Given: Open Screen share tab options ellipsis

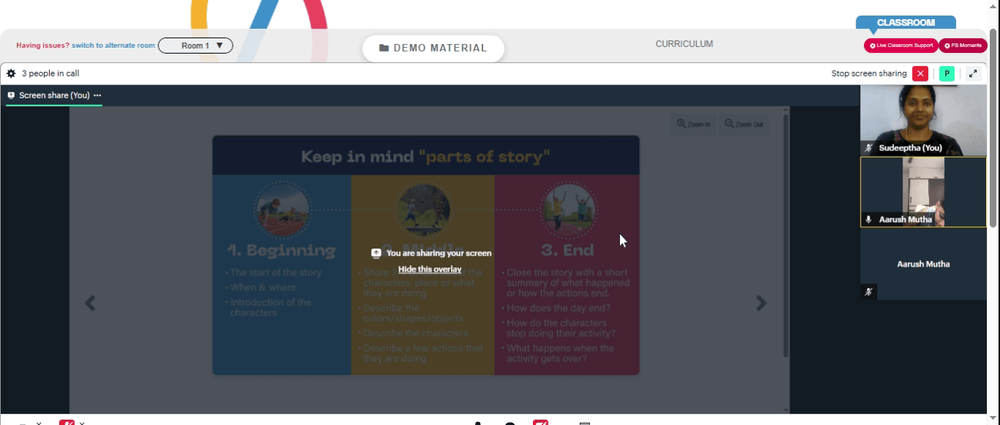Looking at the screenshot, I should click(x=97, y=95).
